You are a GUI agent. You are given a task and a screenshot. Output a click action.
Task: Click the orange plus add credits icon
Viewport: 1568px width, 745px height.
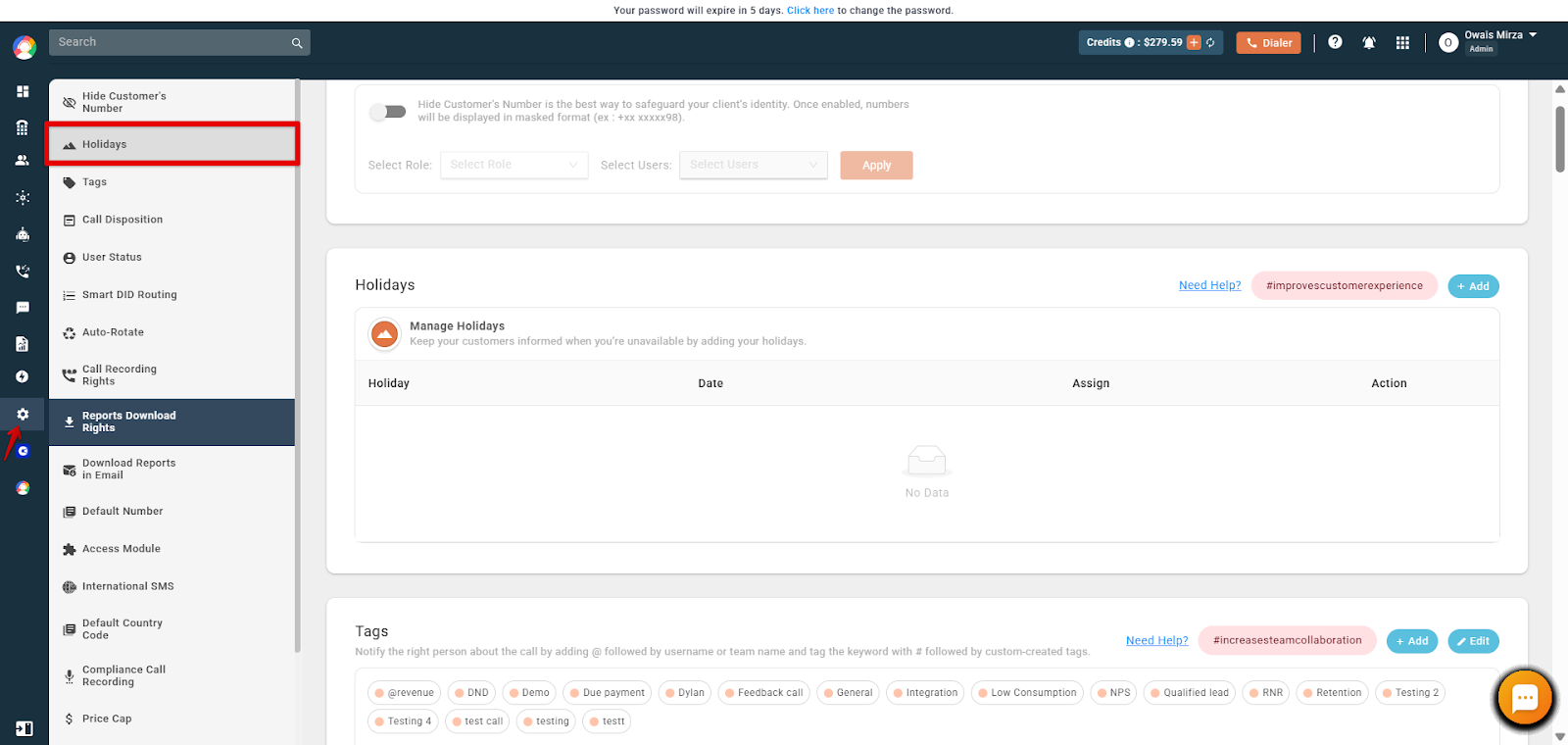coord(1194,42)
